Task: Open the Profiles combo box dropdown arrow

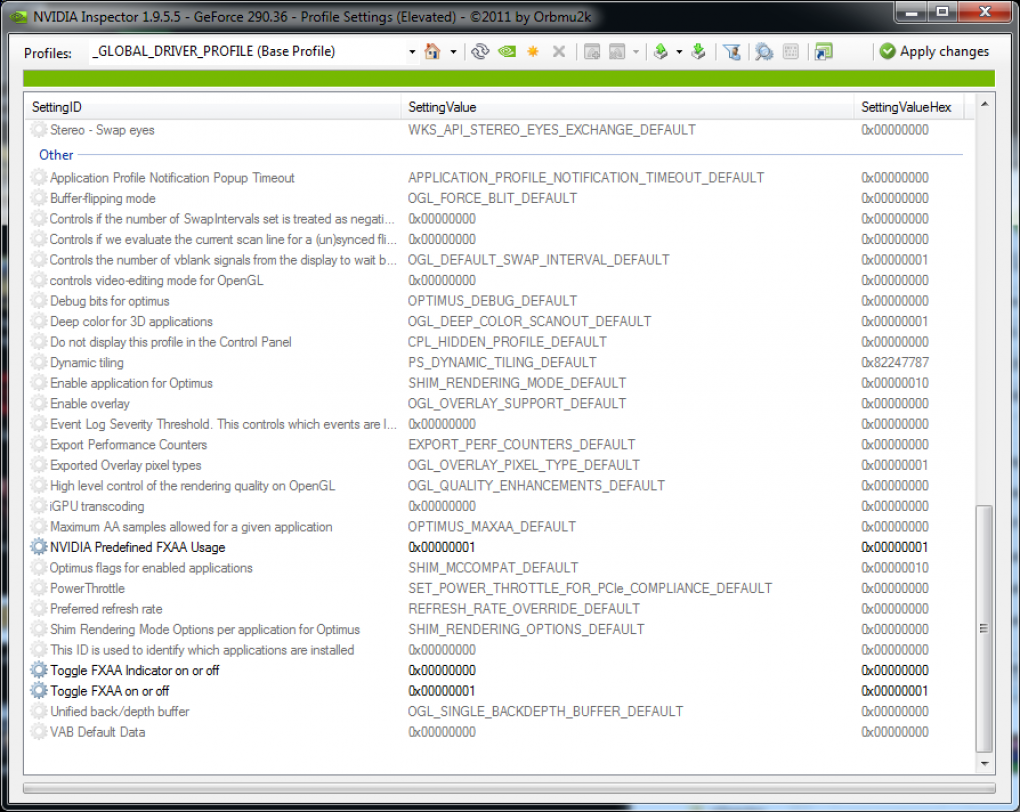Action: pyautogui.click(x=412, y=51)
